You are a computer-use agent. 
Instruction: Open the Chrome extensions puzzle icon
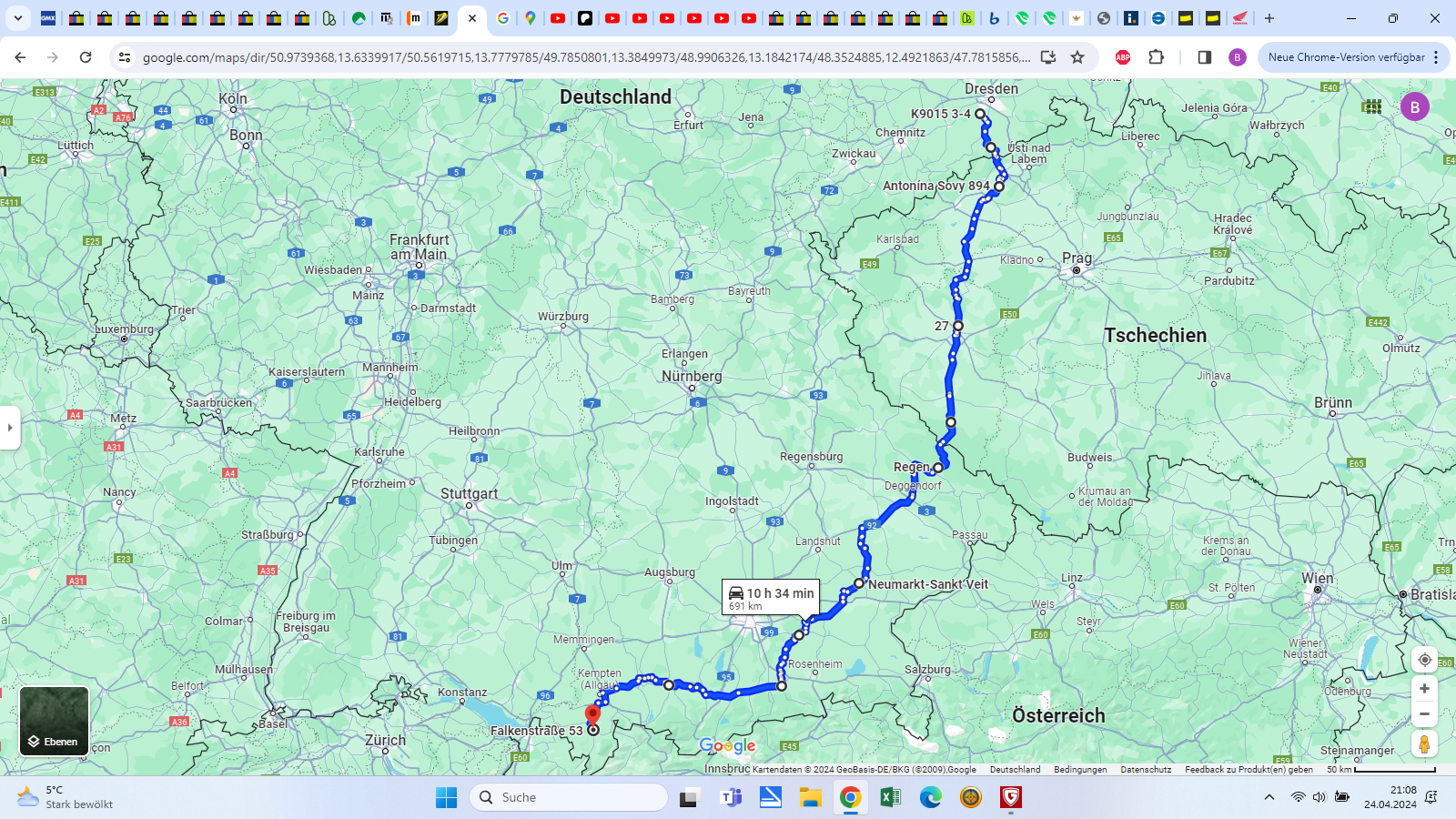coord(1156,57)
